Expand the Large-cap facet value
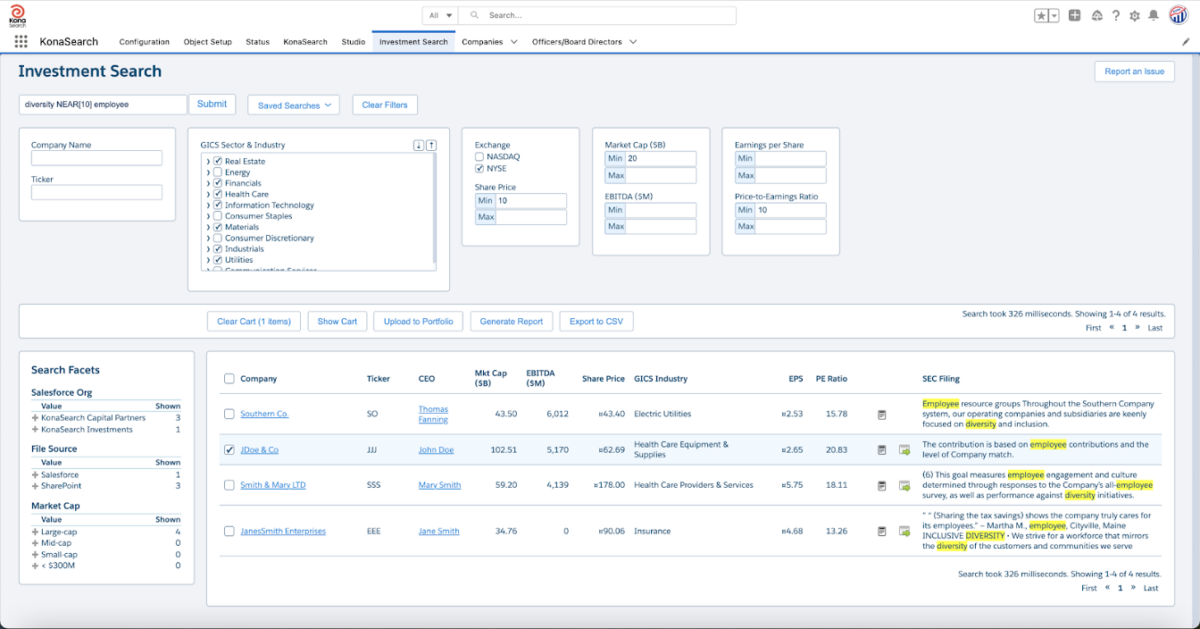The height and width of the screenshot is (629, 1200). 35,532
